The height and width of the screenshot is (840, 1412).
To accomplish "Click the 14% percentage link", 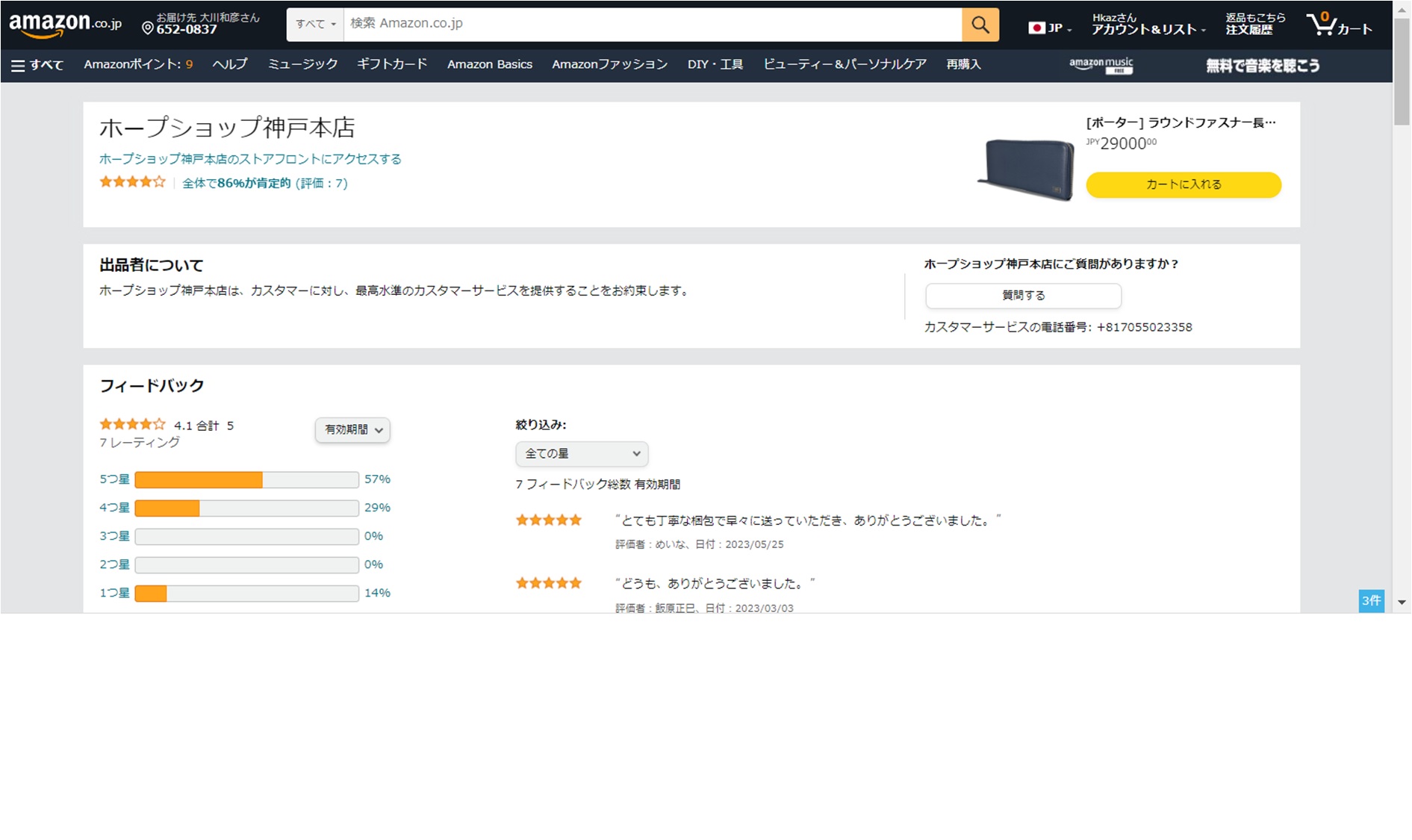I will pos(377,593).
